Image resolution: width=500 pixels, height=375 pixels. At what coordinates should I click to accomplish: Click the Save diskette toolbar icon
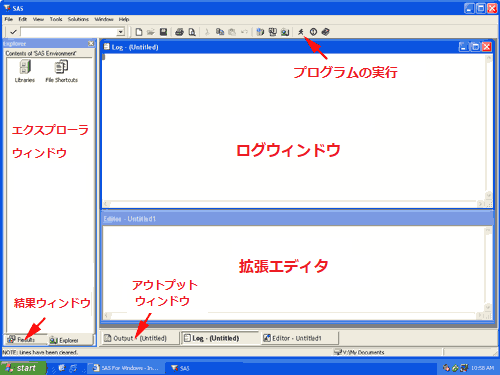(x=163, y=32)
